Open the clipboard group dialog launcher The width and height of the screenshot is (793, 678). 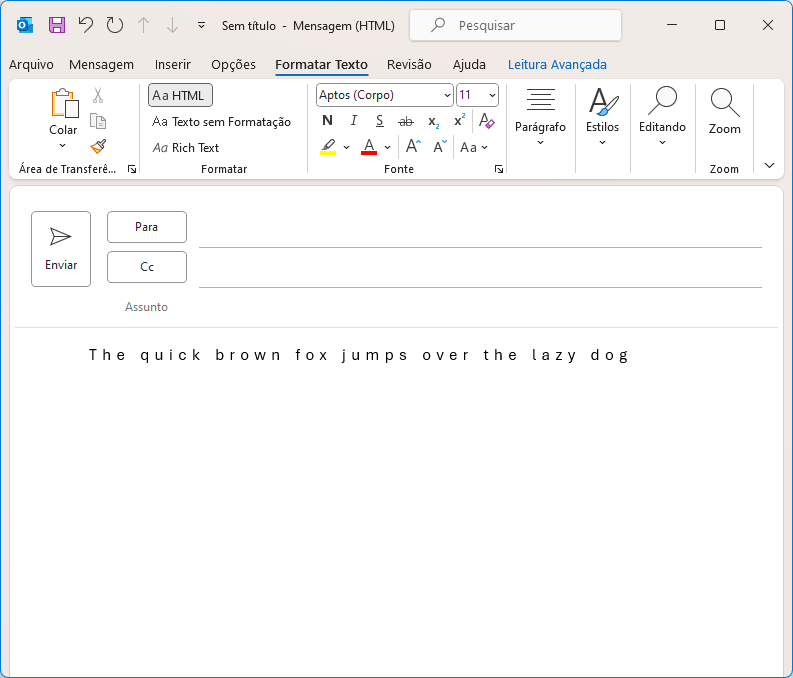(x=132, y=169)
